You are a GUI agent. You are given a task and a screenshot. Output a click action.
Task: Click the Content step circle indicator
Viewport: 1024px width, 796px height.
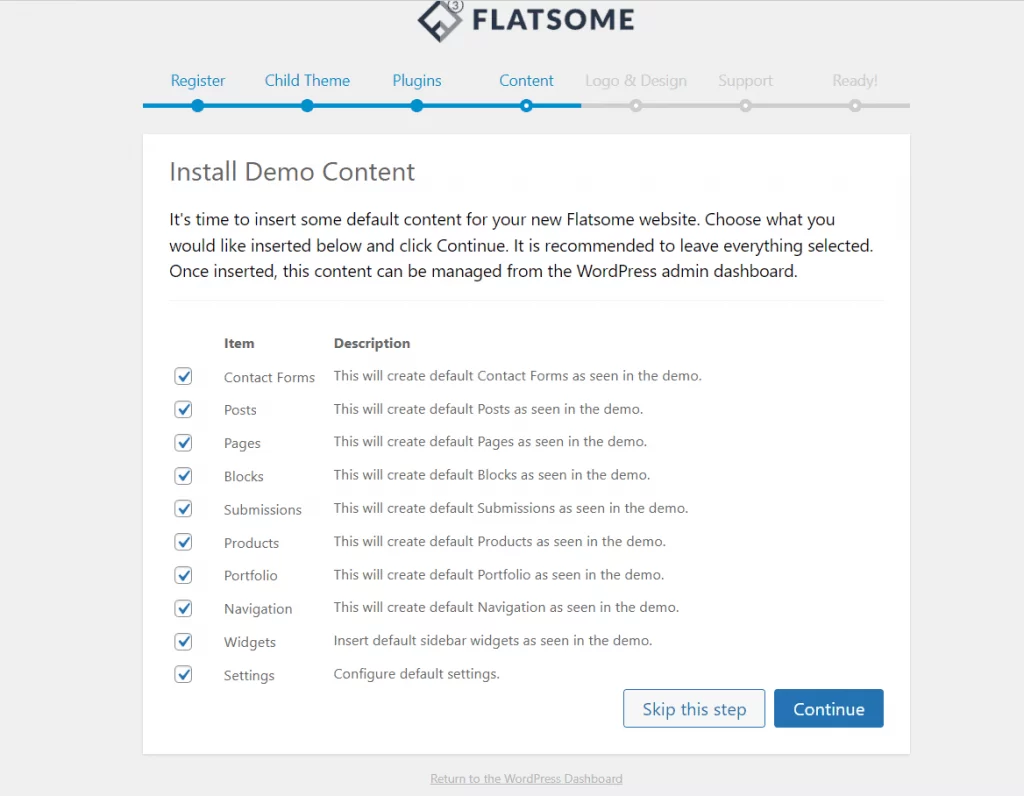tap(526, 104)
